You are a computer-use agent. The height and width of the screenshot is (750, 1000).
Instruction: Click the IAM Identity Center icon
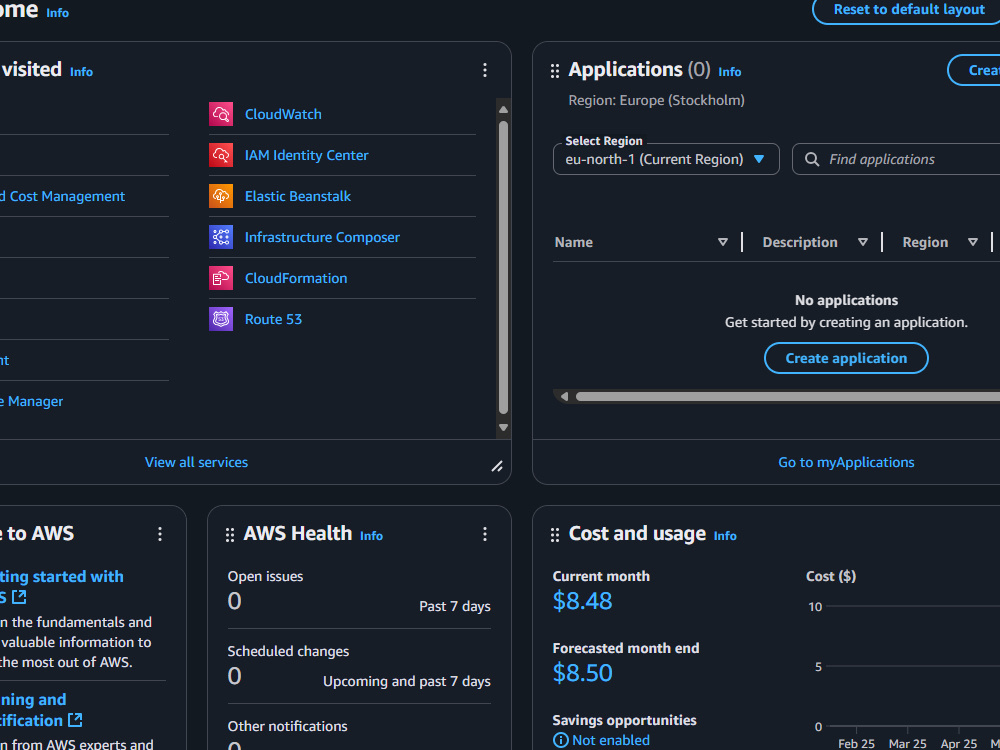221,155
